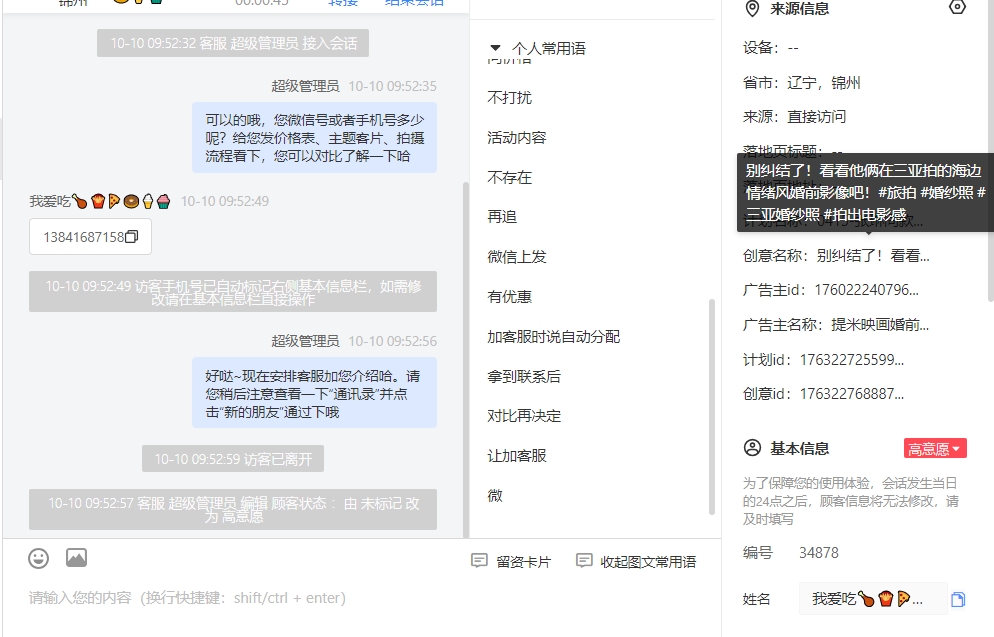Click the 广告主id value
The width and height of the screenshot is (994, 637).
coord(866,290)
